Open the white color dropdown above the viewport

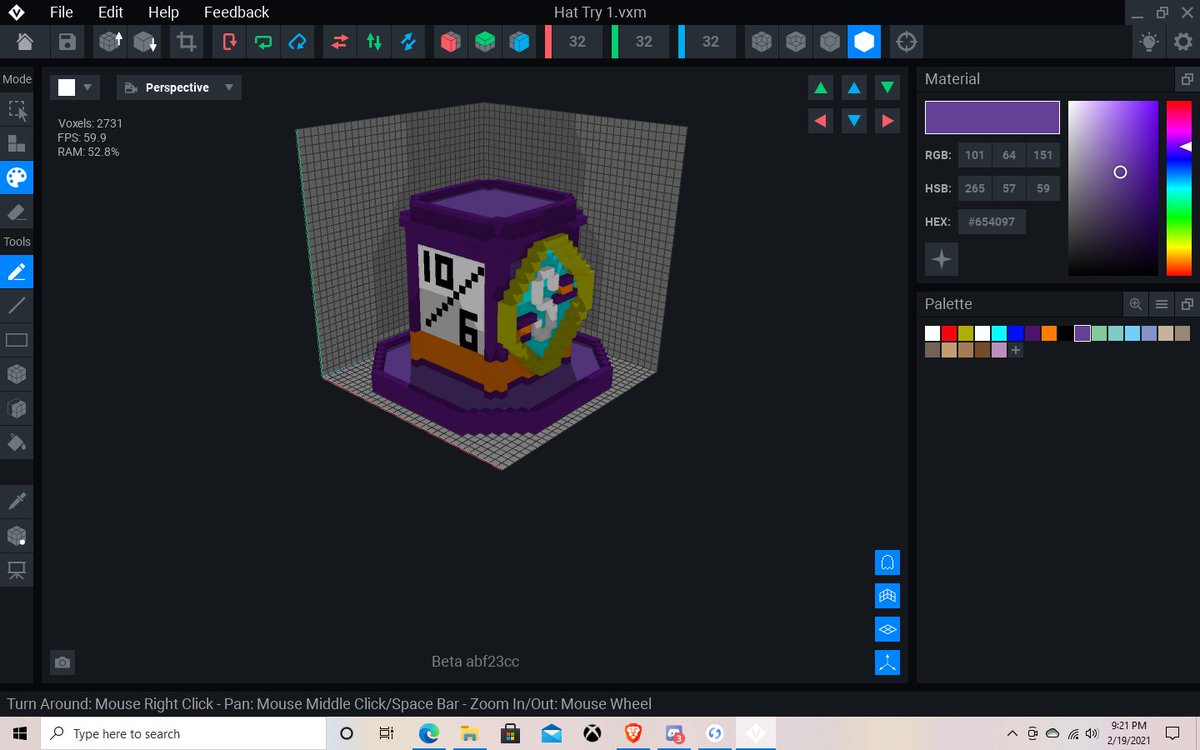[75, 87]
